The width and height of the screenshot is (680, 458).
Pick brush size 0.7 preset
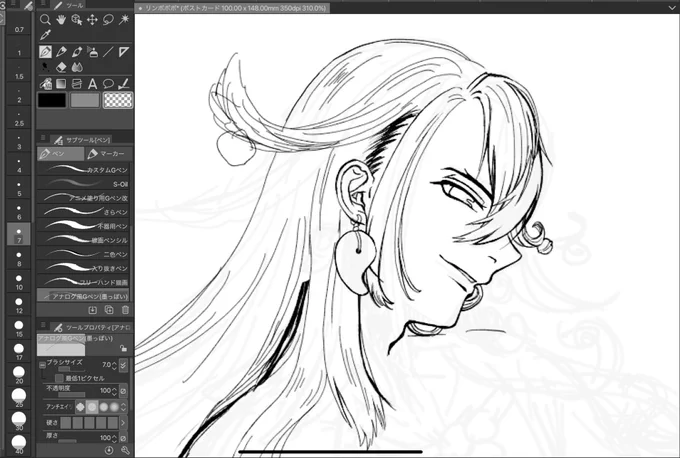[19, 24]
